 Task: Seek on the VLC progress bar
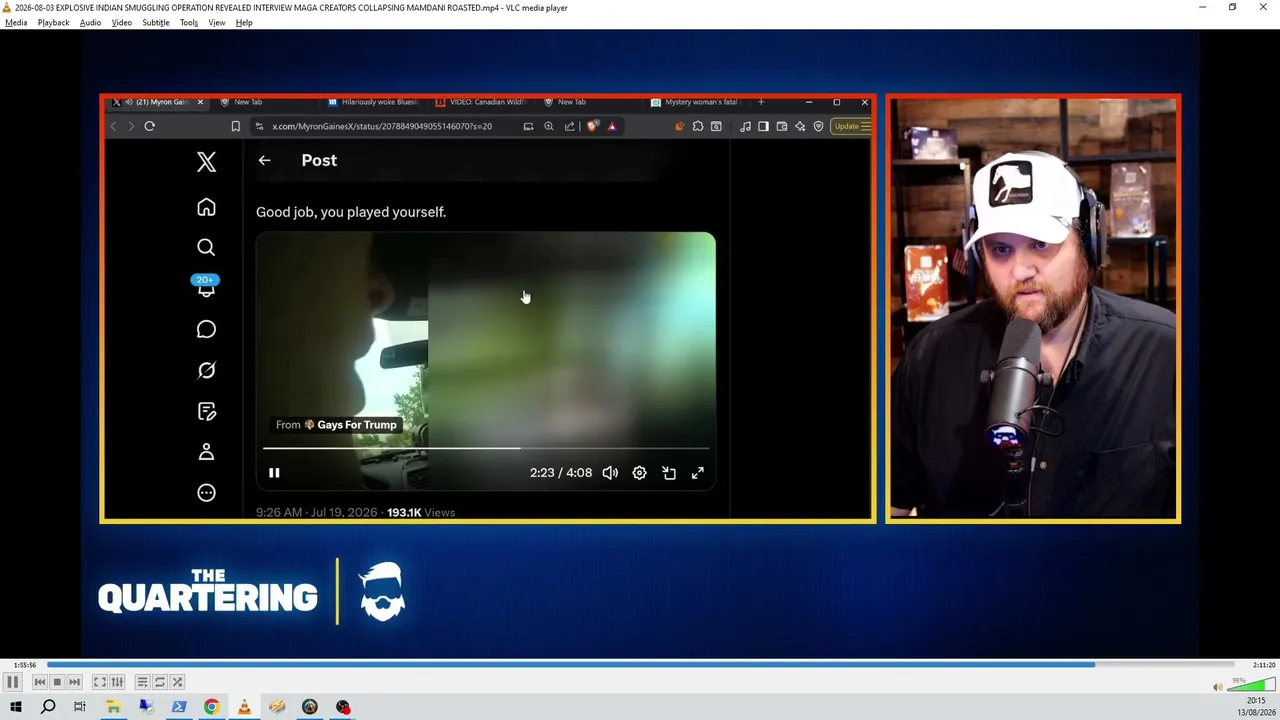point(640,664)
